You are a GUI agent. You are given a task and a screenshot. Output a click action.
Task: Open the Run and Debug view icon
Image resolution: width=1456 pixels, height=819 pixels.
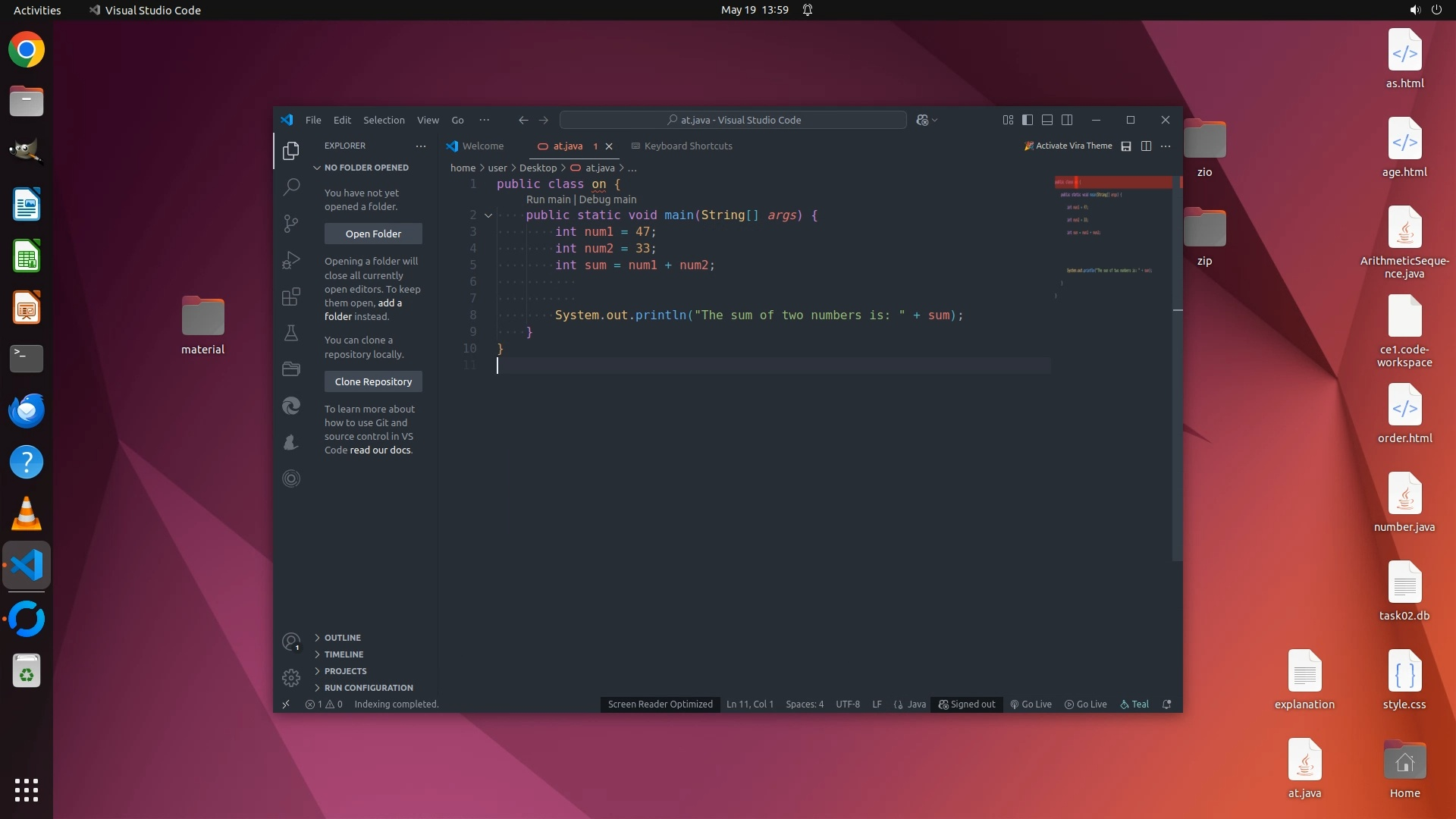coord(291,260)
